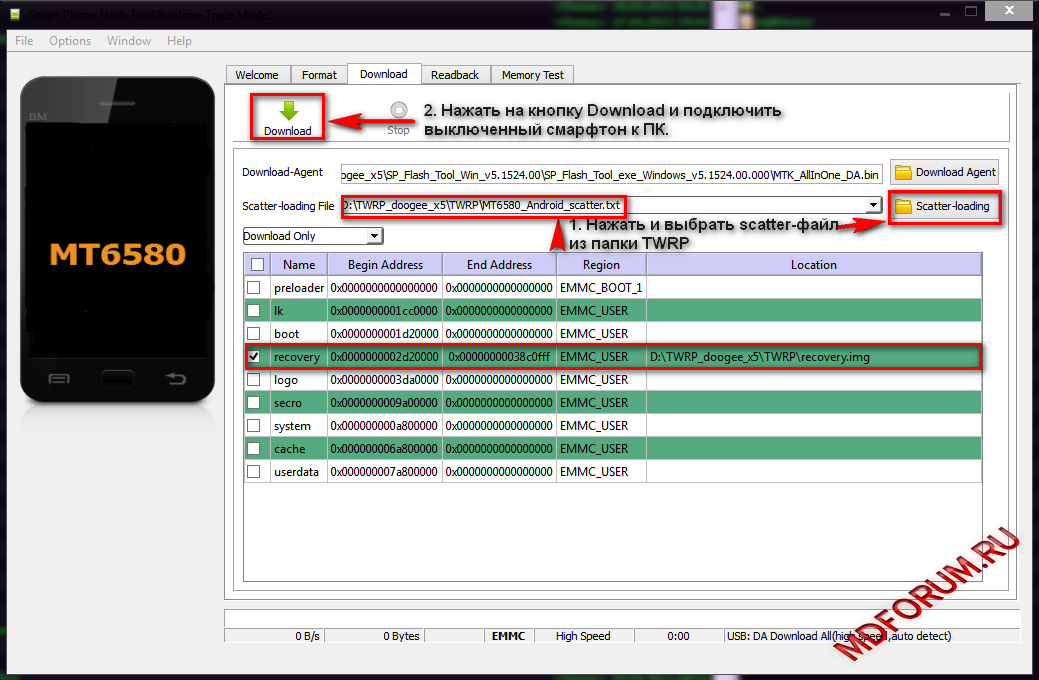Open the Scatter-loading File path dropdown arrow
Image resolution: width=1039 pixels, height=680 pixels.
pos(873,205)
